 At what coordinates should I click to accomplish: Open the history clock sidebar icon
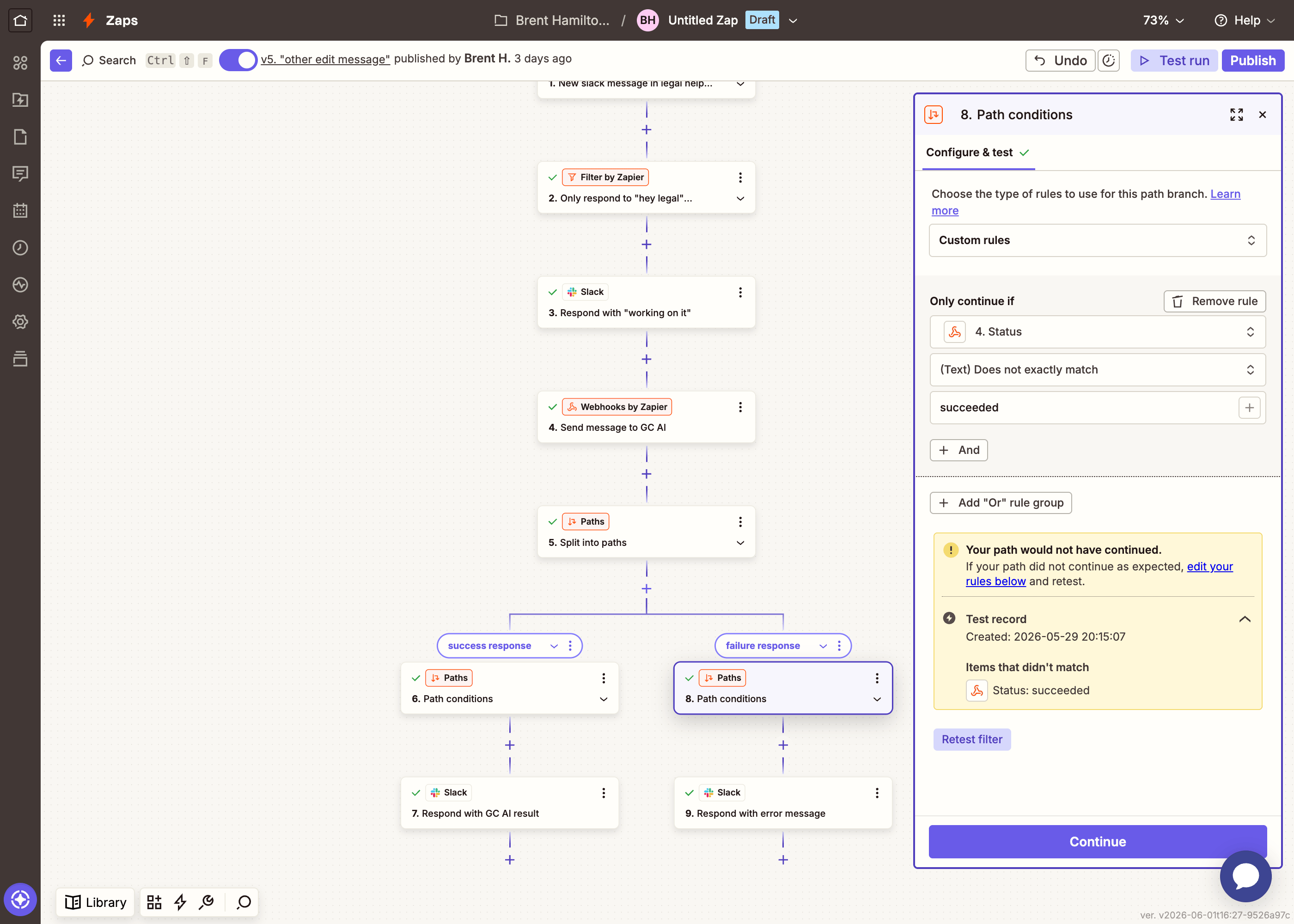click(x=20, y=247)
